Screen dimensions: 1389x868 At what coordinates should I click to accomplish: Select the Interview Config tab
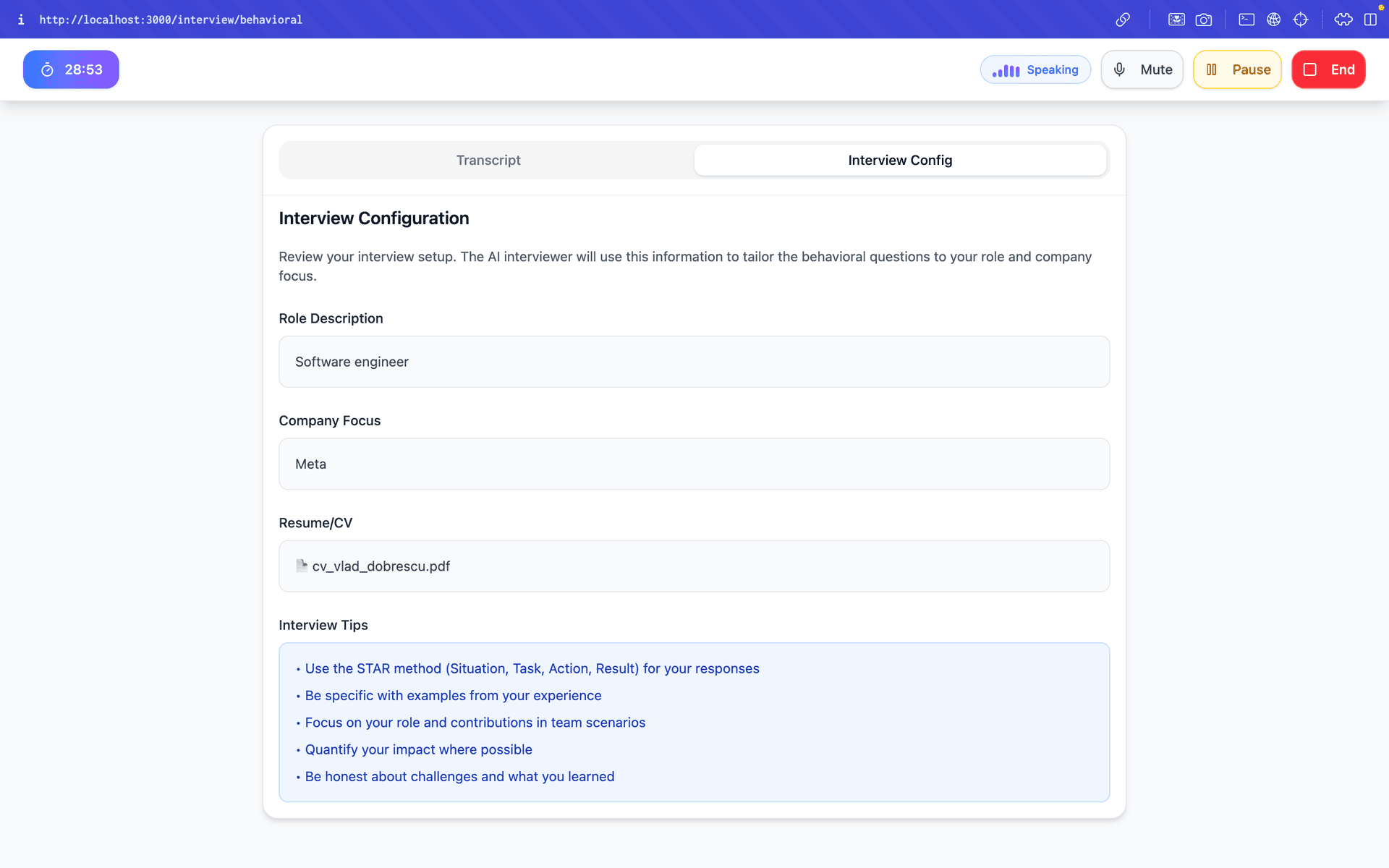900,160
